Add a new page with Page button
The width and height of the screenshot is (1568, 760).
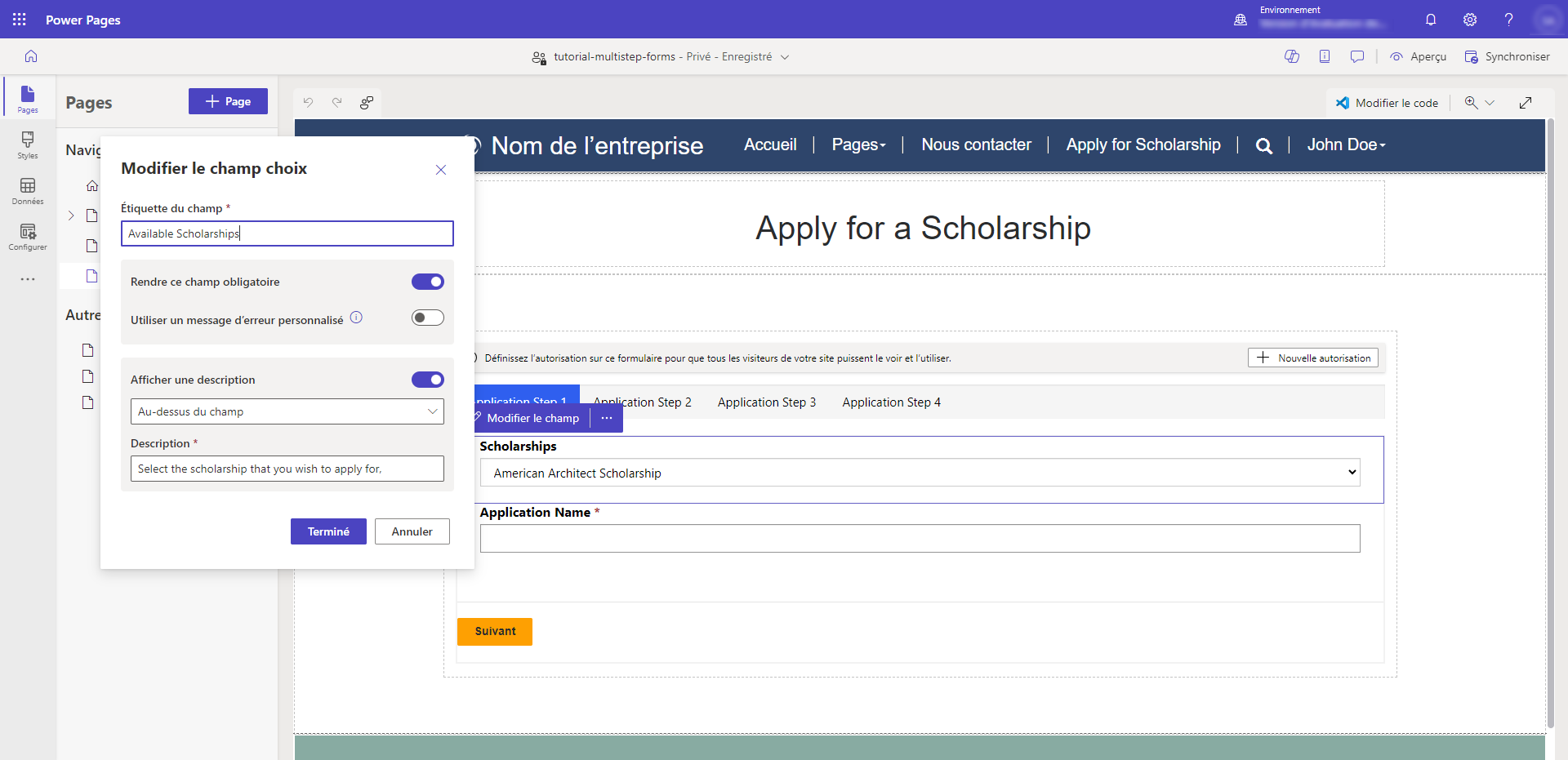[x=228, y=101]
